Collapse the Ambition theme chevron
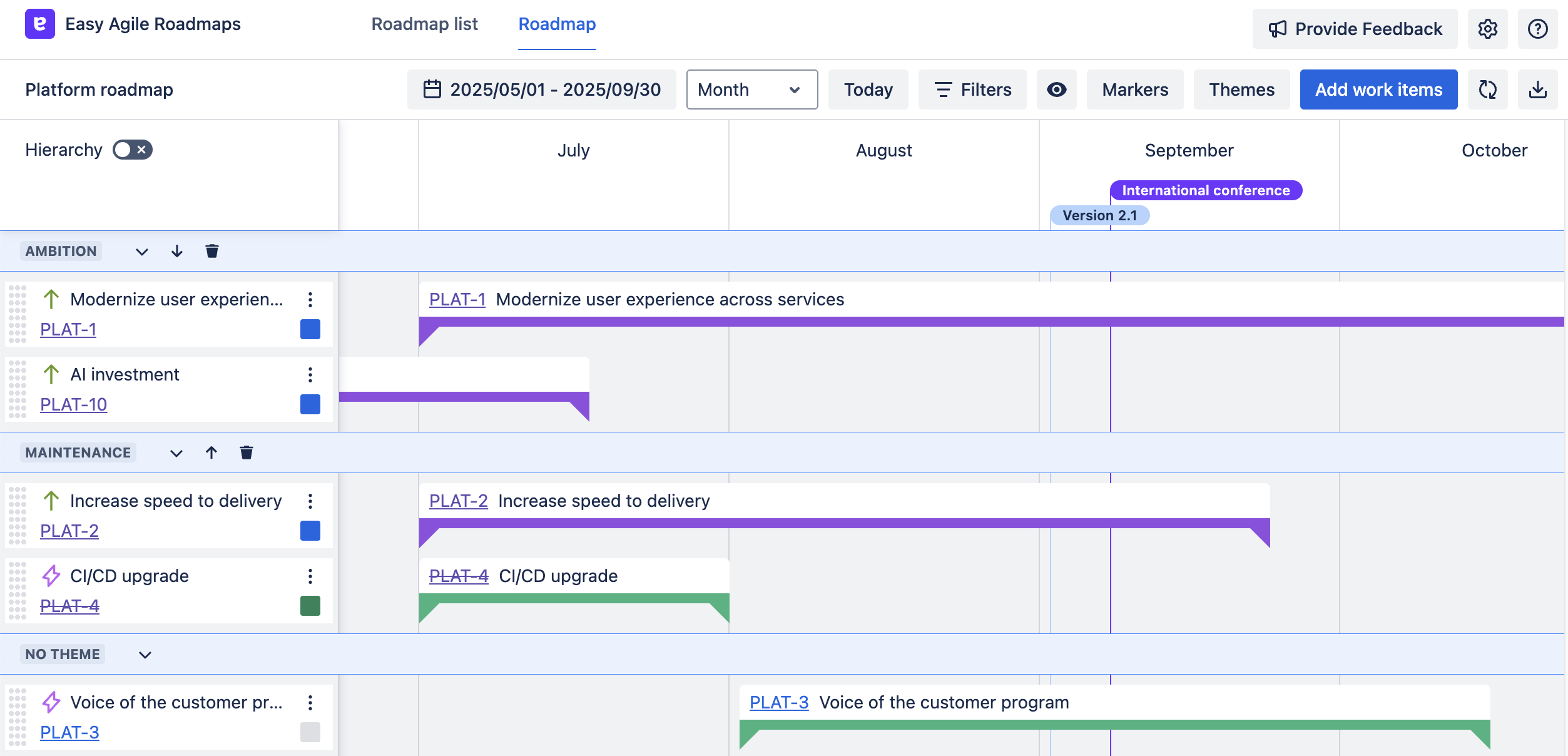 [142, 252]
